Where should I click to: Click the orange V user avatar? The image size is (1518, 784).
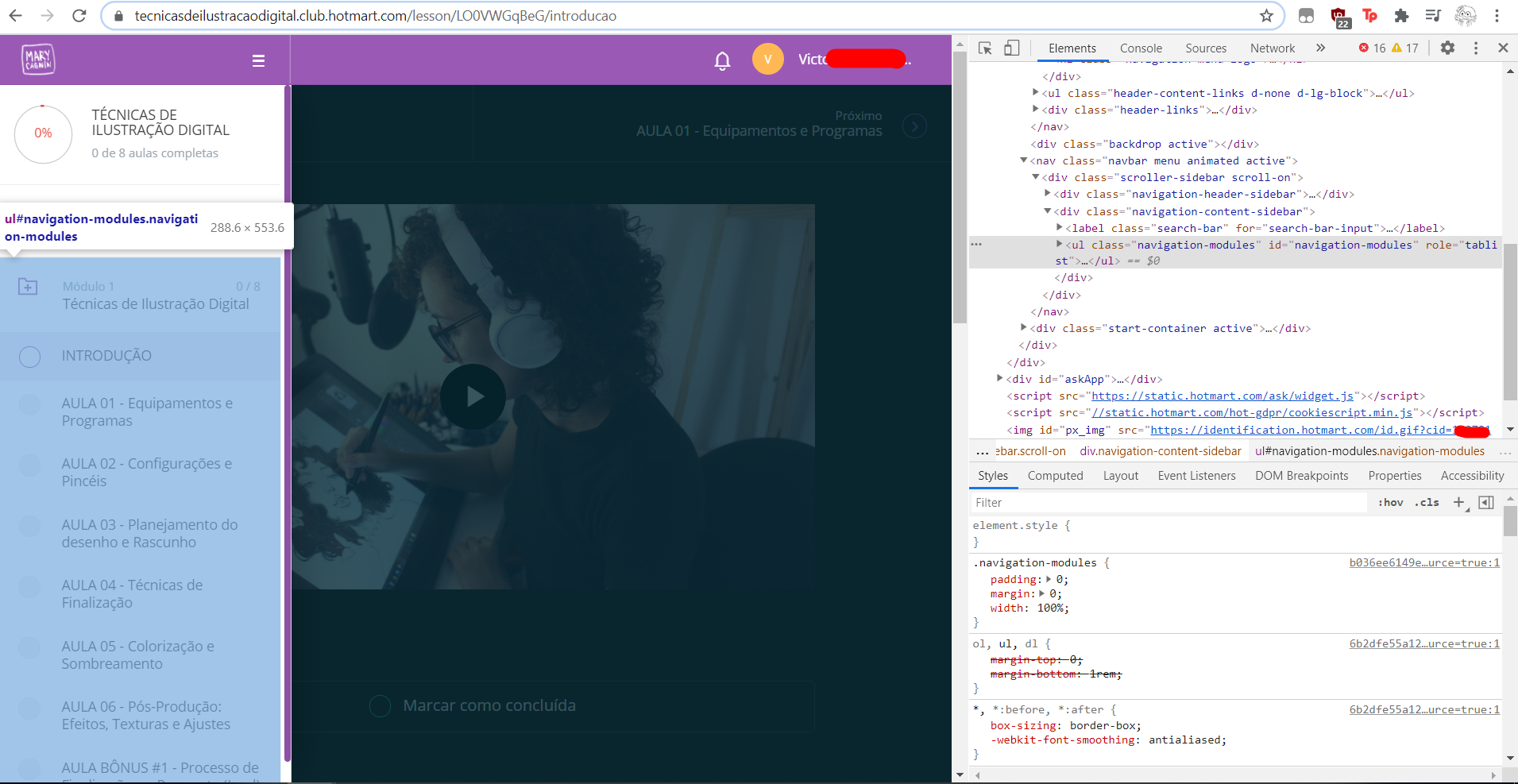(x=768, y=59)
